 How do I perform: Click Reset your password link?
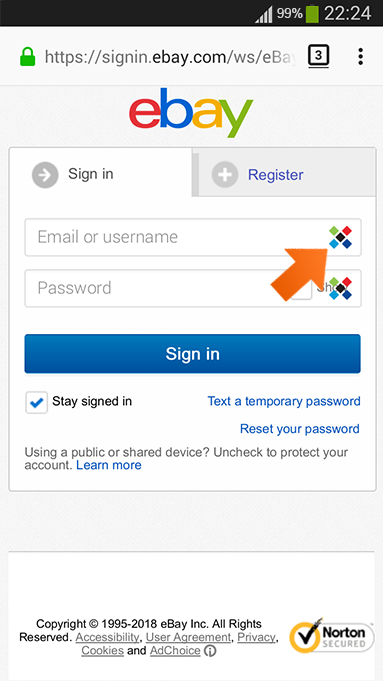300,429
